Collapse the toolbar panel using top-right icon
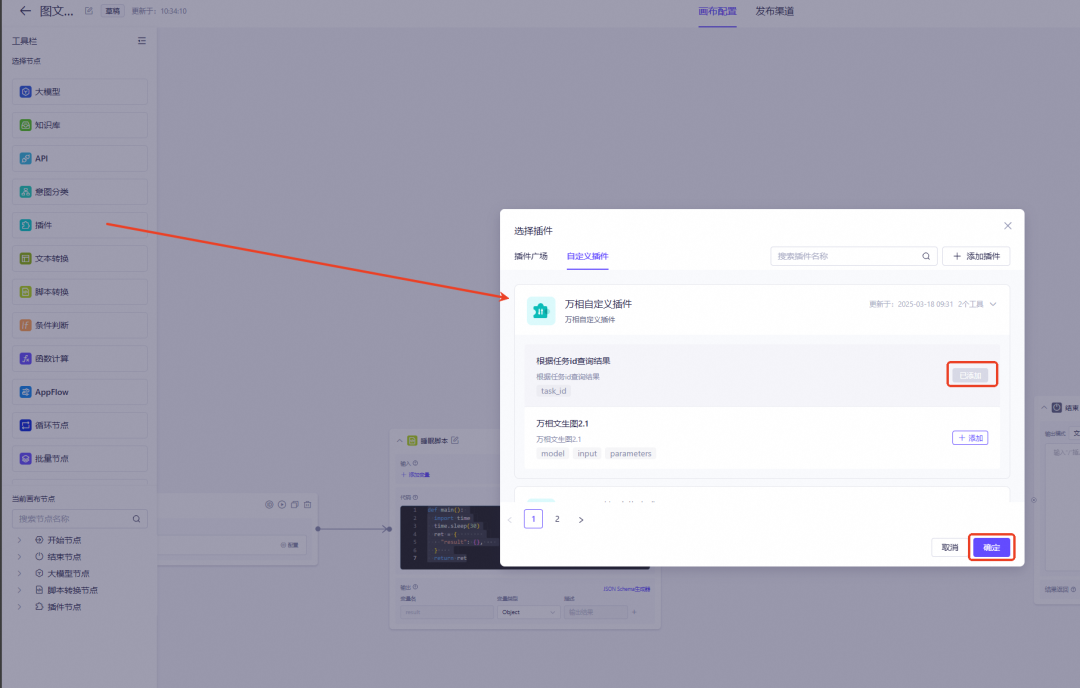 (x=142, y=41)
